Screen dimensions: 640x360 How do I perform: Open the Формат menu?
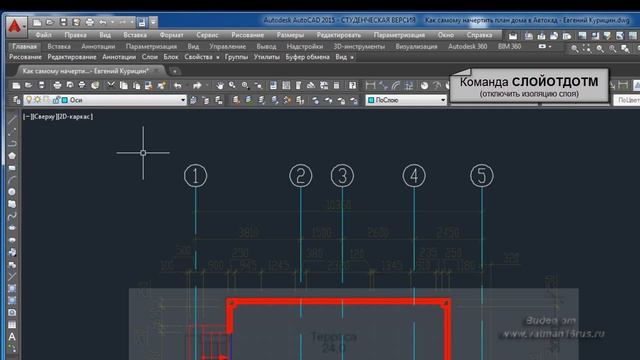(171, 35)
